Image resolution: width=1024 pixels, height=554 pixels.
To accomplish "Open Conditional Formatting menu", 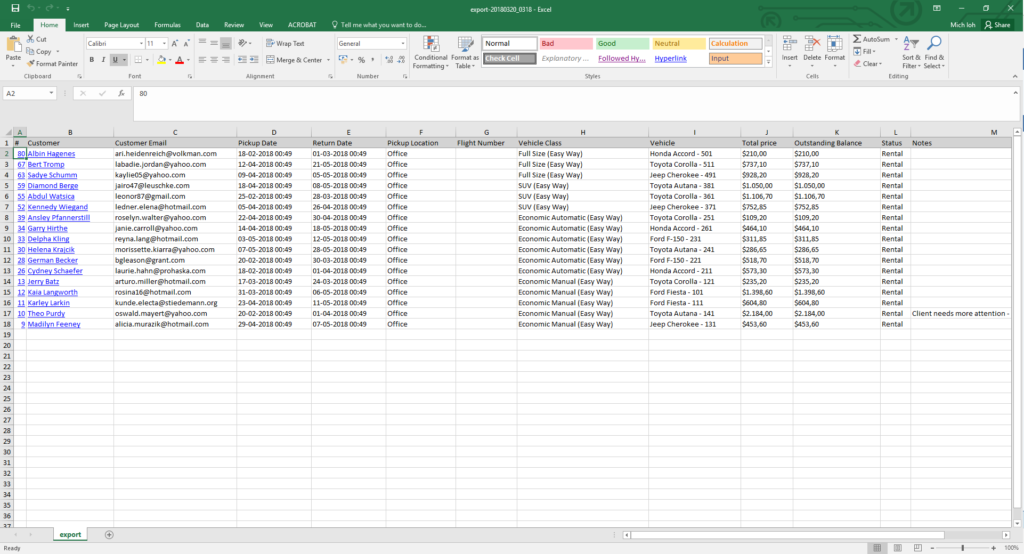I will tap(431, 53).
